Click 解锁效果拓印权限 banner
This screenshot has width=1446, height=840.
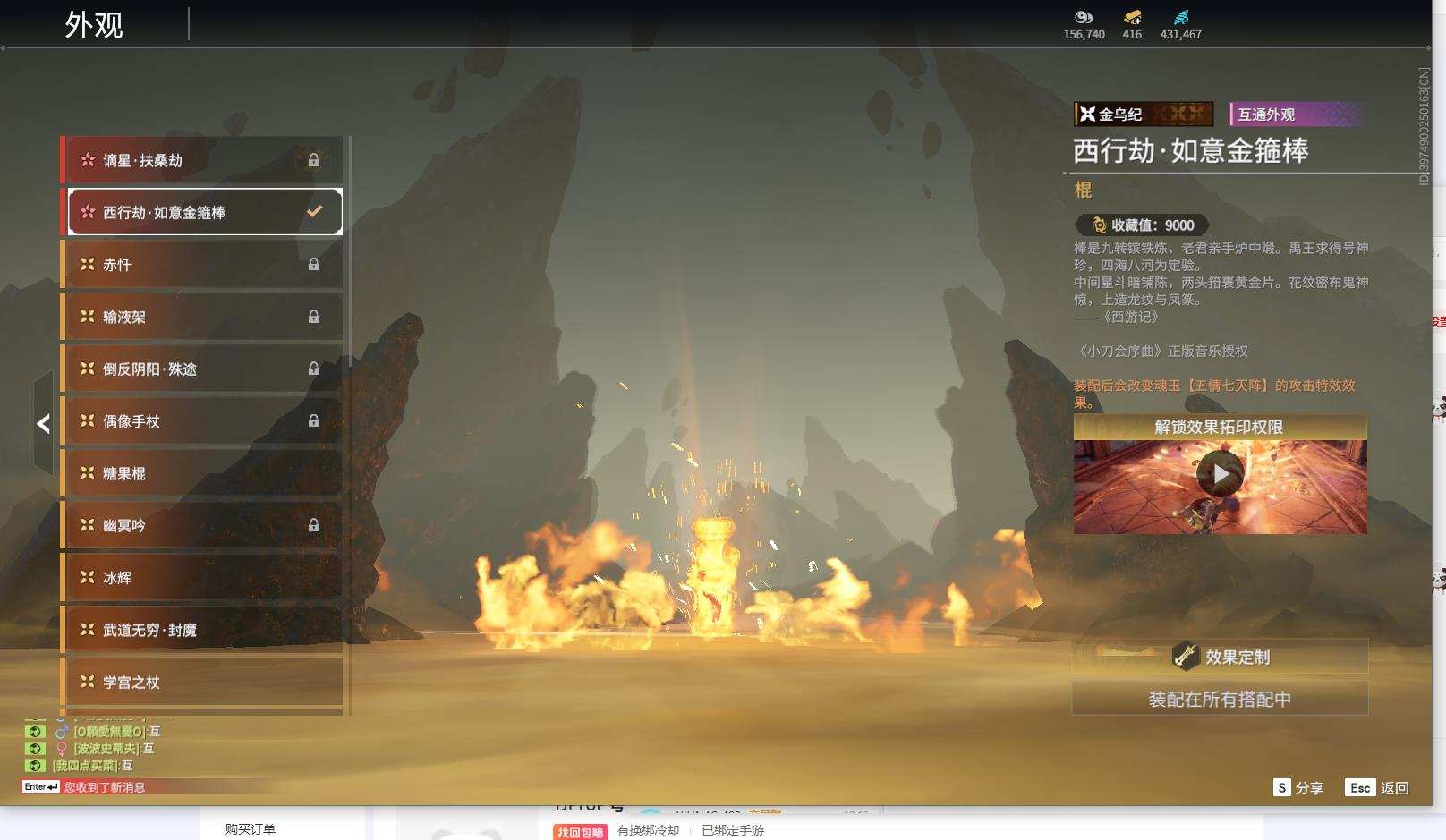coord(1220,427)
